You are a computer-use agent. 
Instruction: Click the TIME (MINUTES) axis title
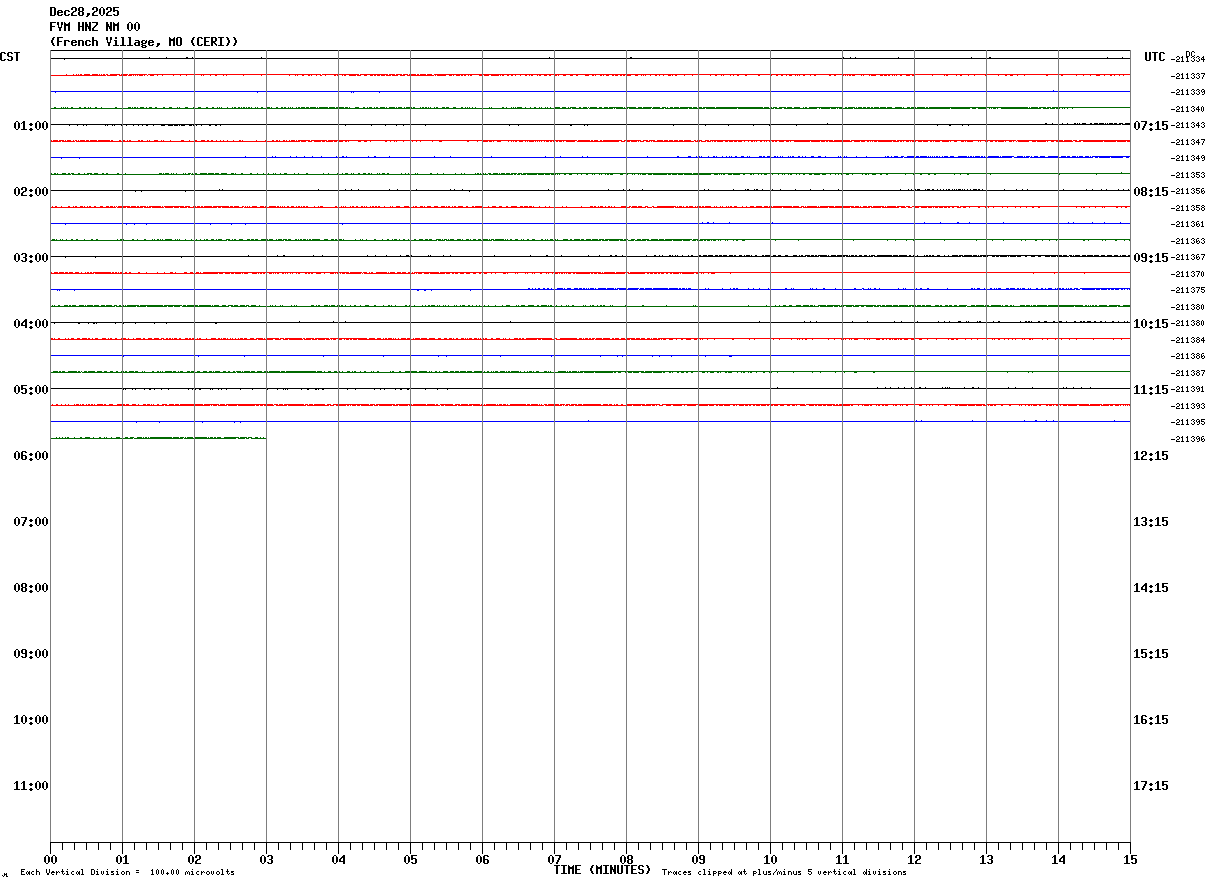click(602, 870)
